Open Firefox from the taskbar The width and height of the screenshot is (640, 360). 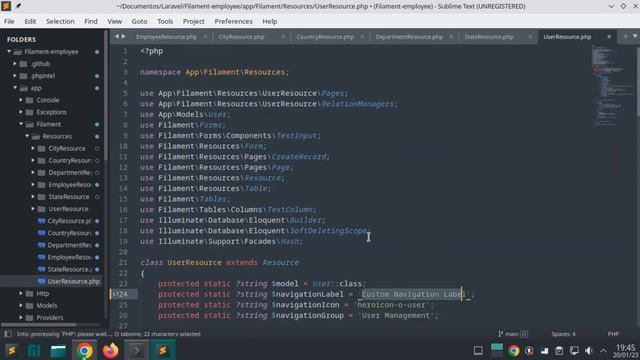click(x=110, y=351)
